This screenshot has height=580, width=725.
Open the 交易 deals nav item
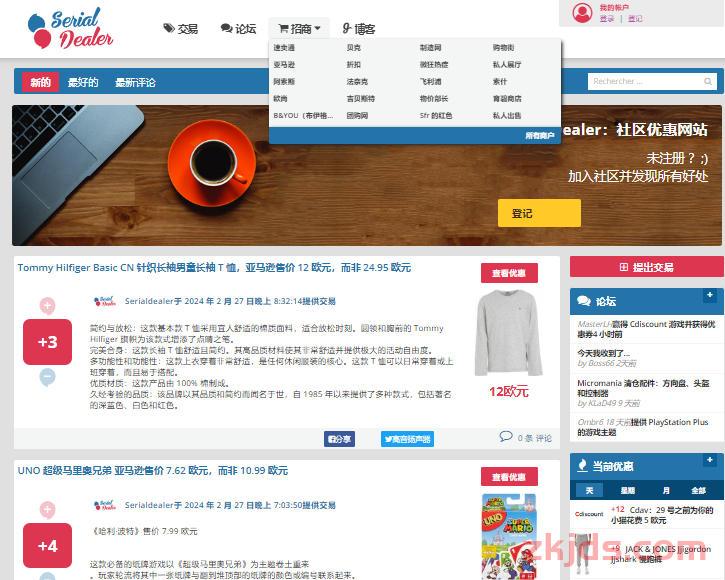click(181, 29)
